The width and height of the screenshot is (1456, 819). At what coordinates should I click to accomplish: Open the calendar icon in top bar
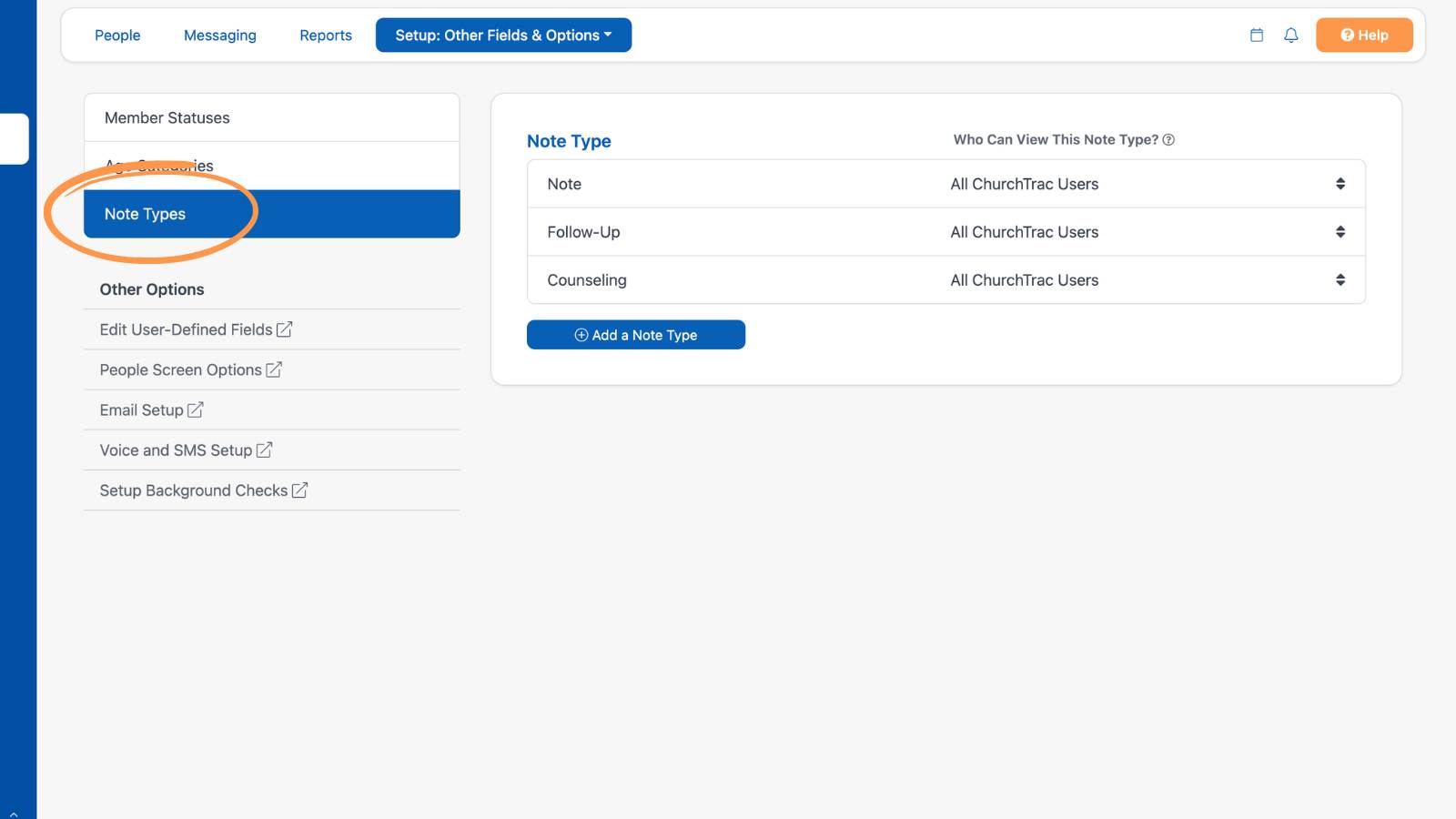tap(1257, 35)
